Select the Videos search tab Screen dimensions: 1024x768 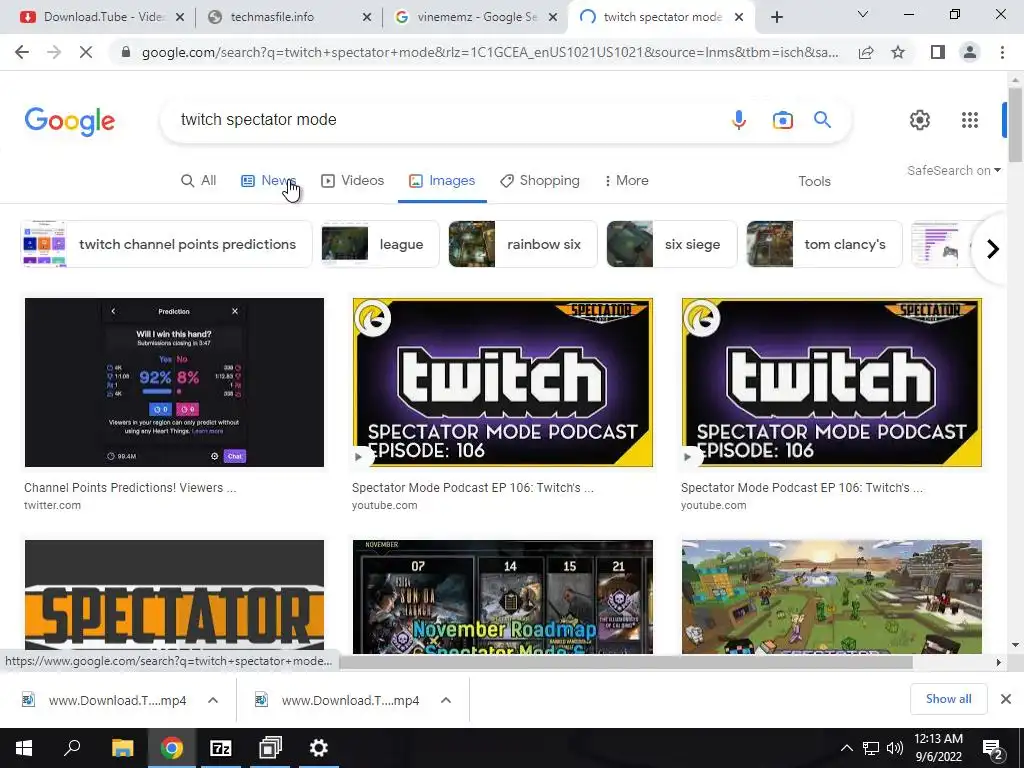tap(353, 181)
